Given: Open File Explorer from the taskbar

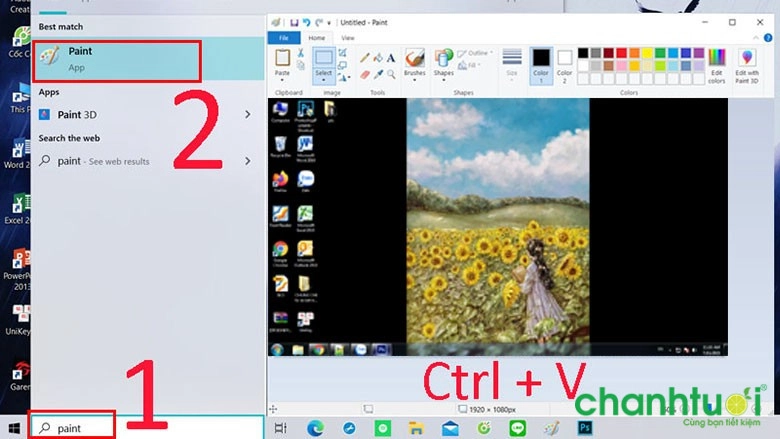Looking at the screenshot, I should 416,428.
